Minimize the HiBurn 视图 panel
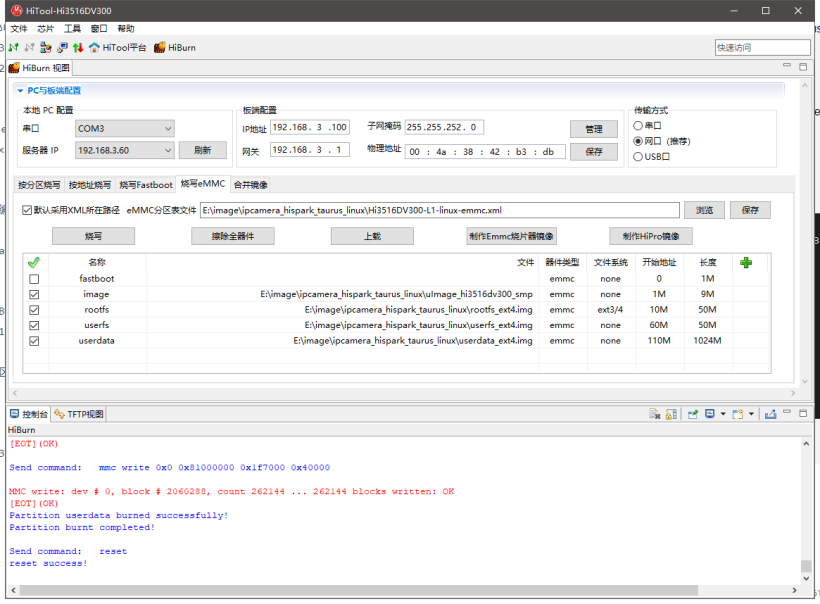 787,66
